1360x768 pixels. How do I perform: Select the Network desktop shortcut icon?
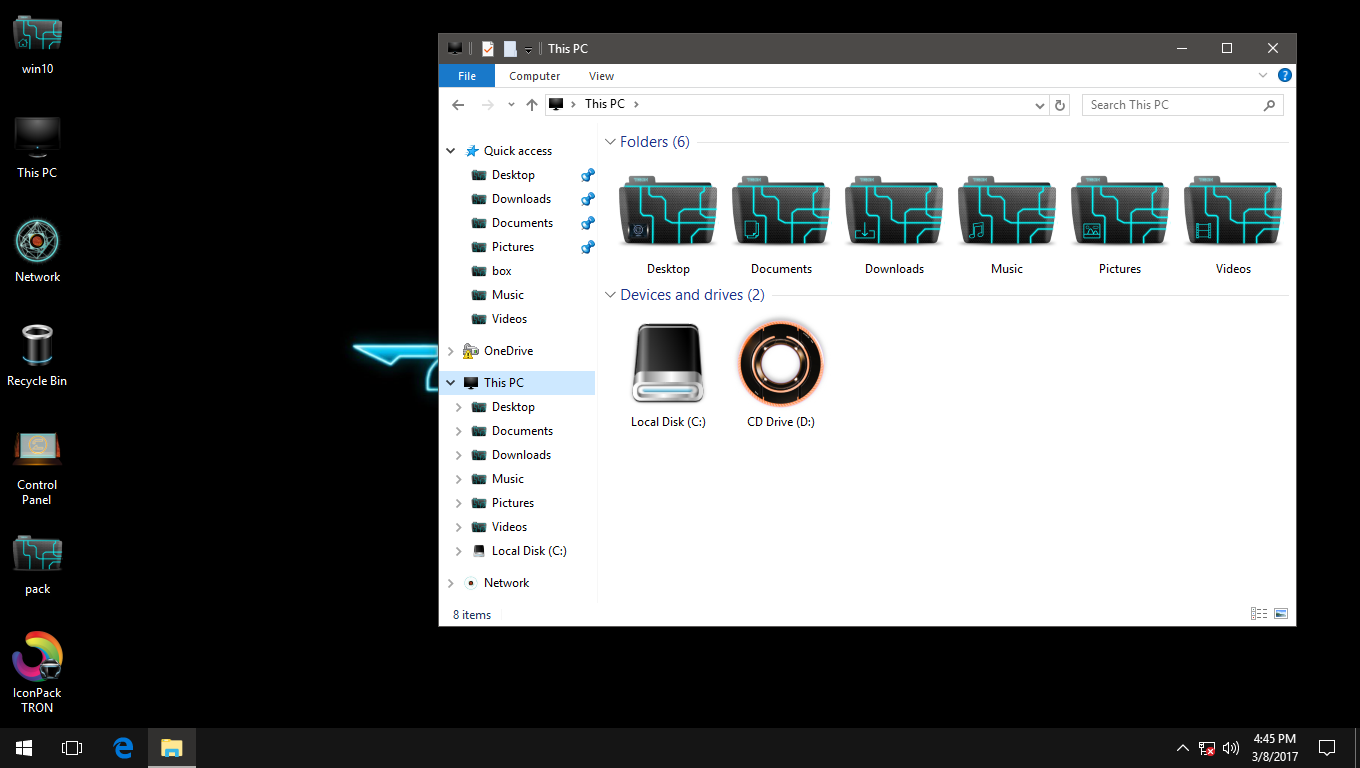pos(37,252)
